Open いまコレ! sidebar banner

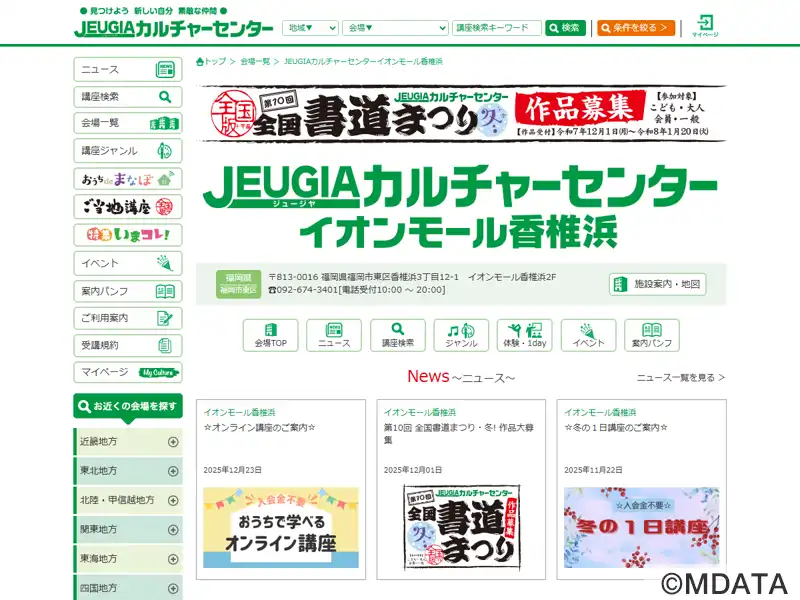pos(128,235)
